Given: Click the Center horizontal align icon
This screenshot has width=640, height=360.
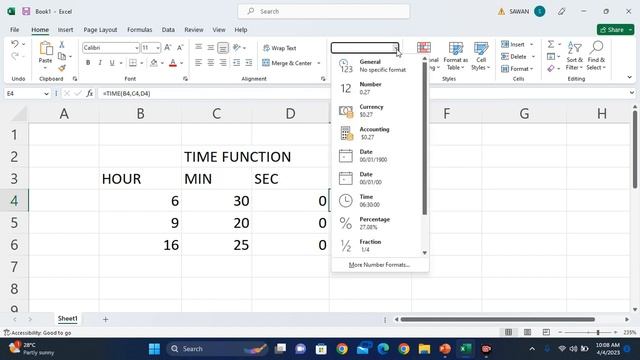Looking at the screenshot, I should (211, 63).
